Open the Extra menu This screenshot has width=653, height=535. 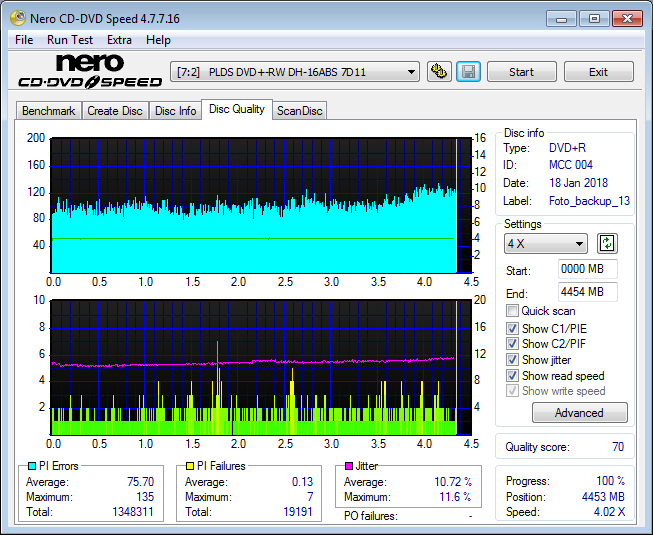[x=119, y=40]
